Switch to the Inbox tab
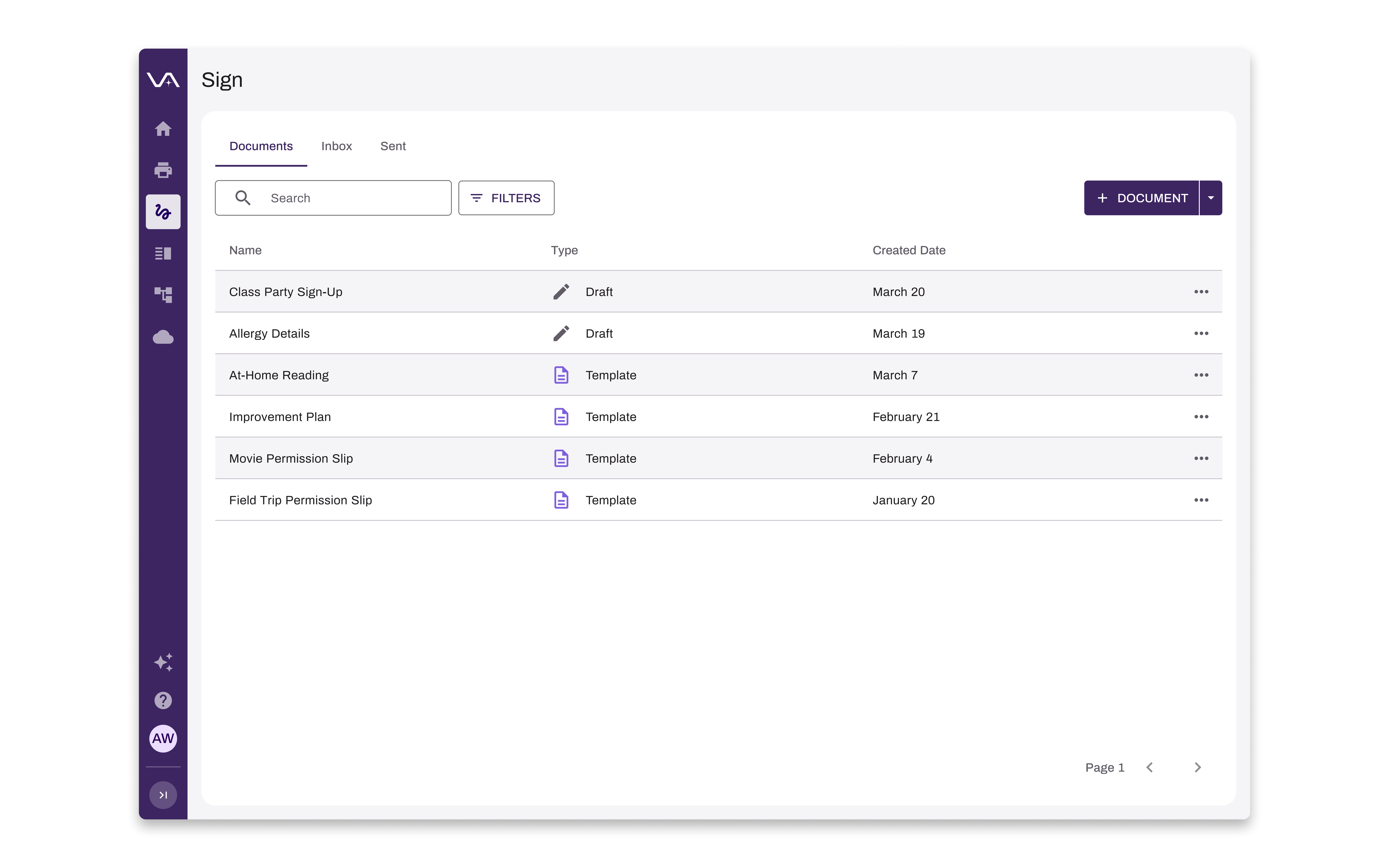This screenshot has width=1389, height=868. [x=336, y=146]
